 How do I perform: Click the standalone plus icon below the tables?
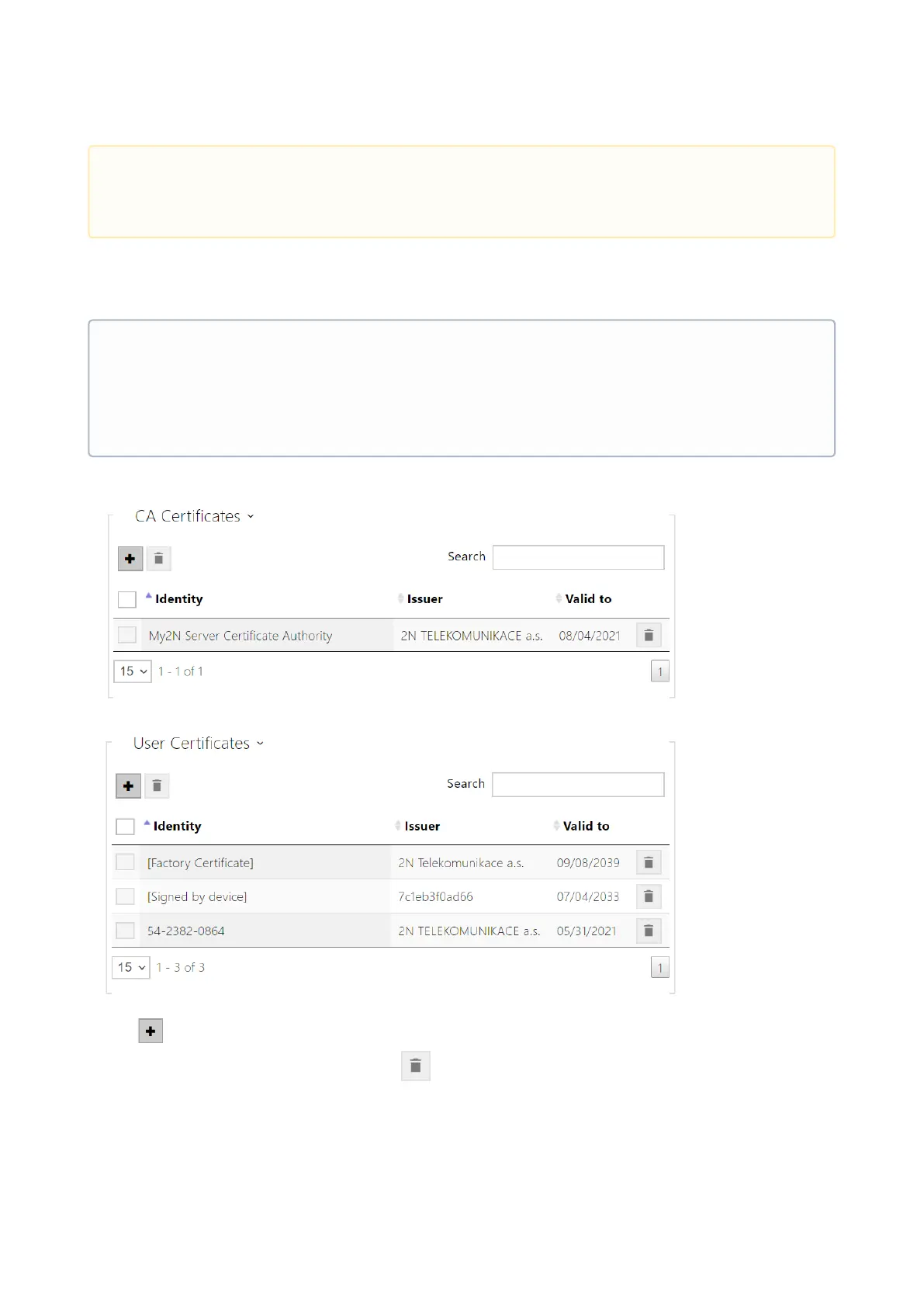tap(151, 1031)
